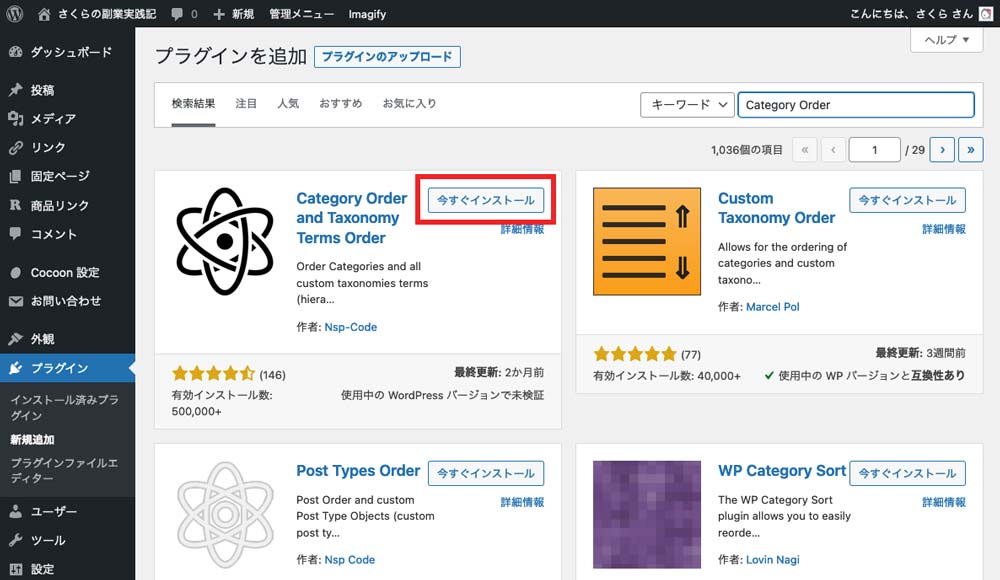Screen dimensions: 1000x580
Task: Open 詳細情報 for Post Types Order
Action: (522, 502)
